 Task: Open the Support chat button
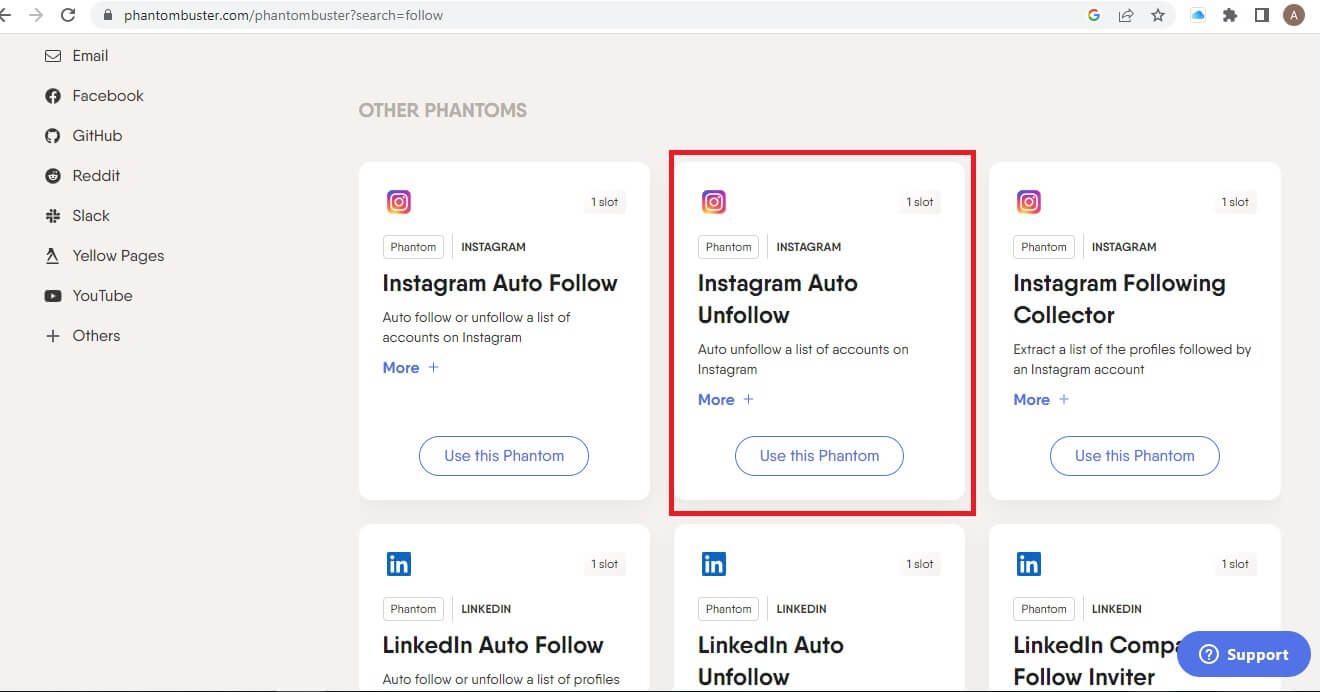point(1243,655)
